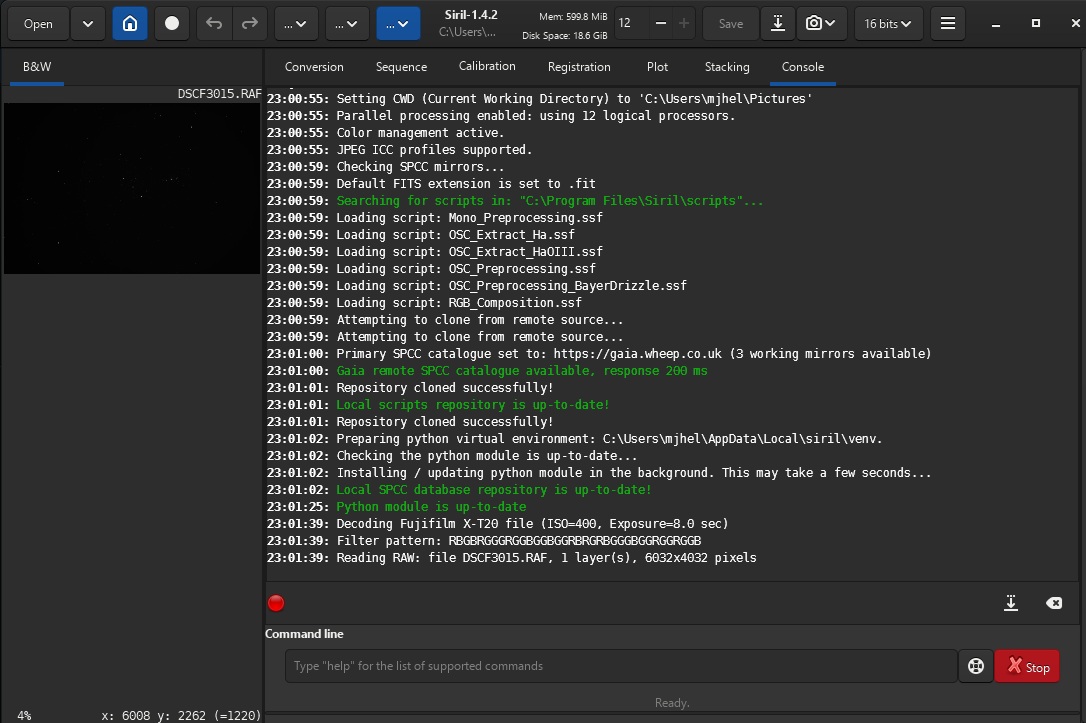Click the home working directory icon

coord(130,24)
